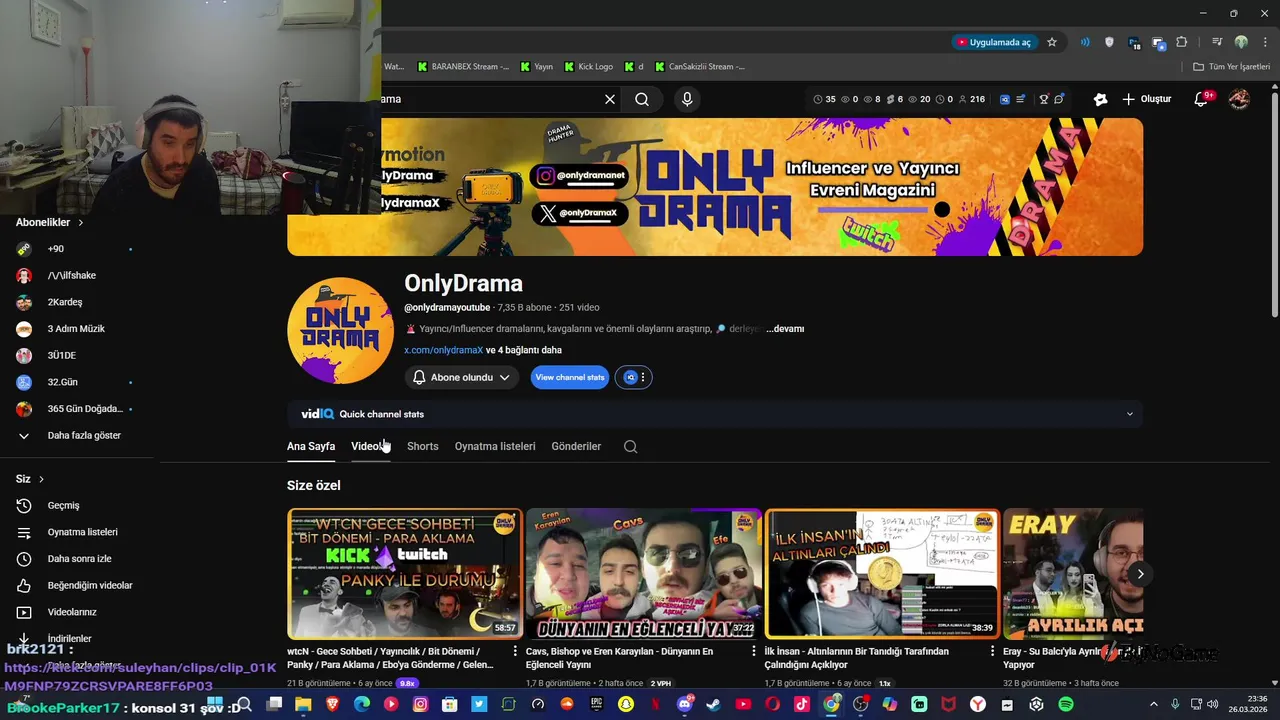Open Chrome media control music icon
The height and width of the screenshot is (720, 1280).
pos(1217,42)
